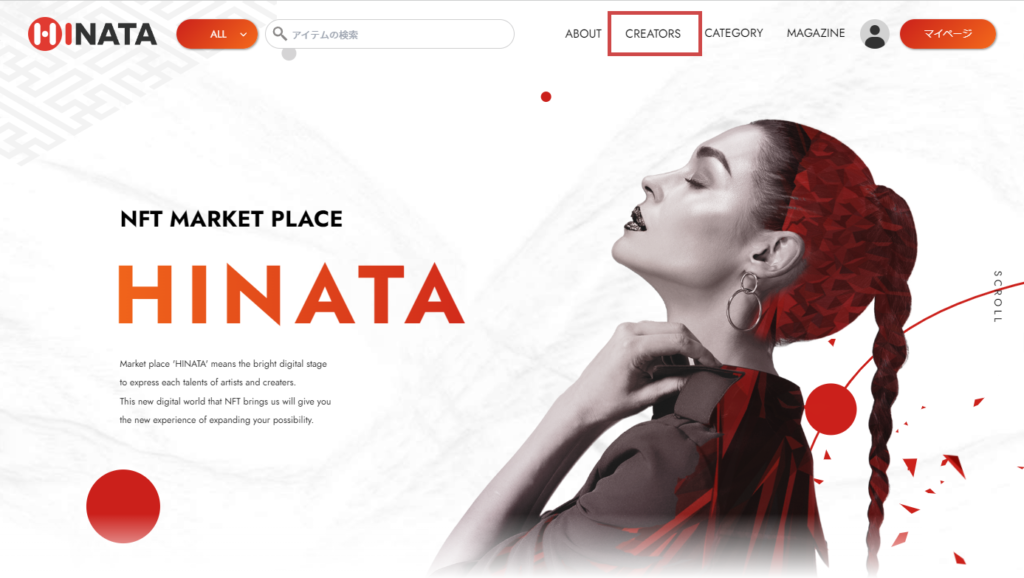Click the アイテムの検索 search field
The width and height of the screenshot is (1024, 578).
[390, 34]
